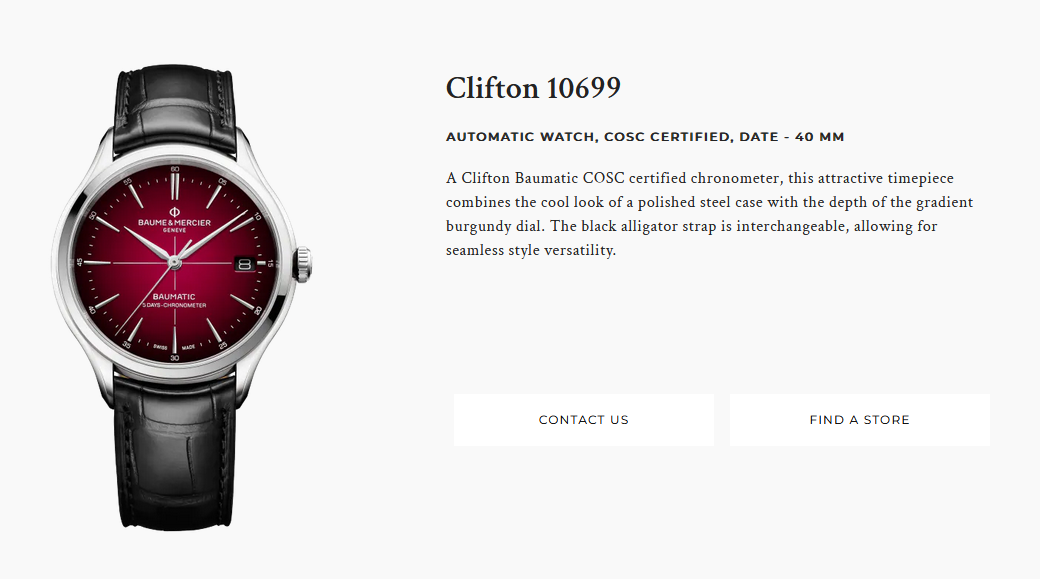Open the FIND A STORE button
Viewport: 1040px width, 579px height.
click(860, 420)
